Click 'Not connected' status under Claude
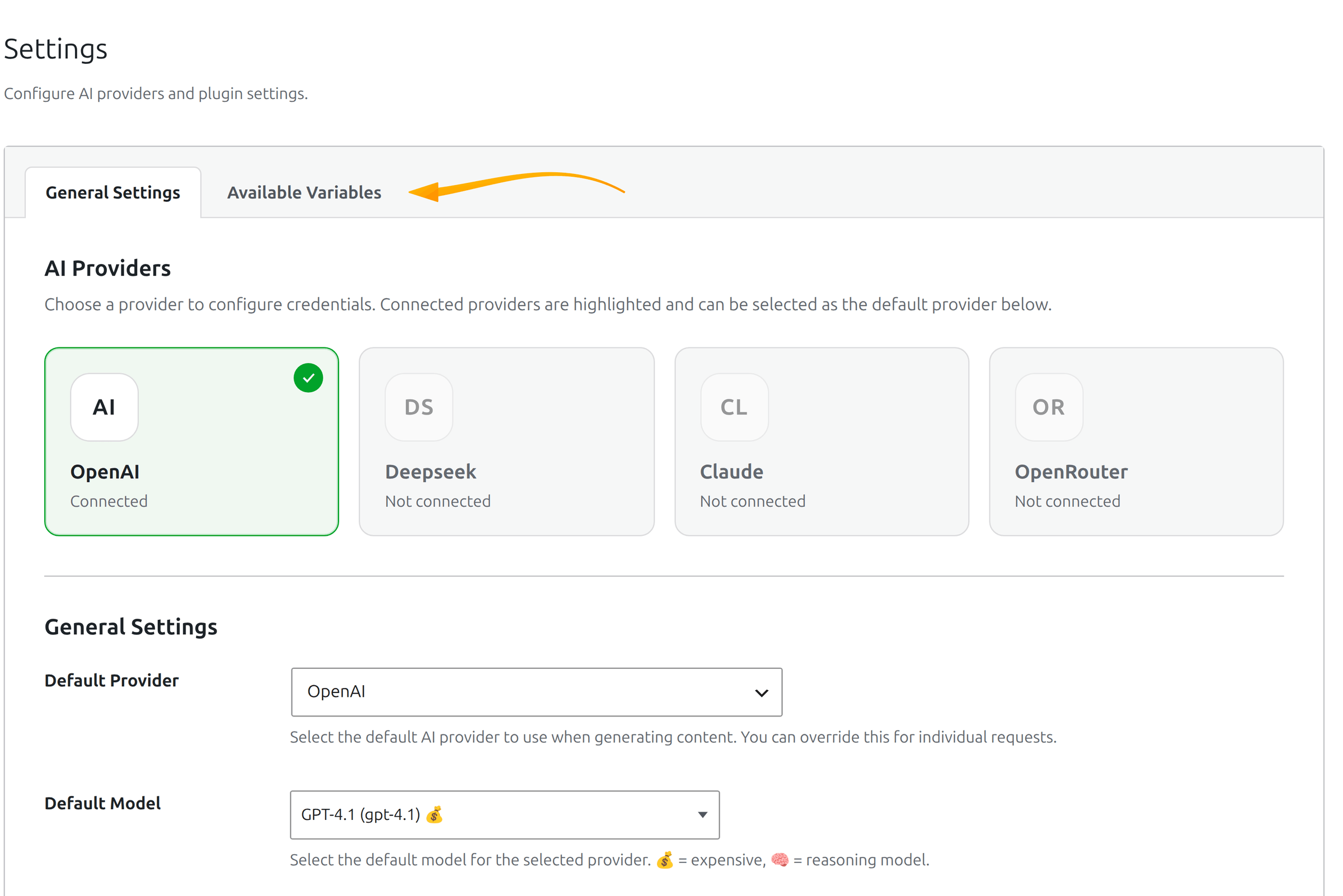1343x896 pixels. (x=753, y=501)
